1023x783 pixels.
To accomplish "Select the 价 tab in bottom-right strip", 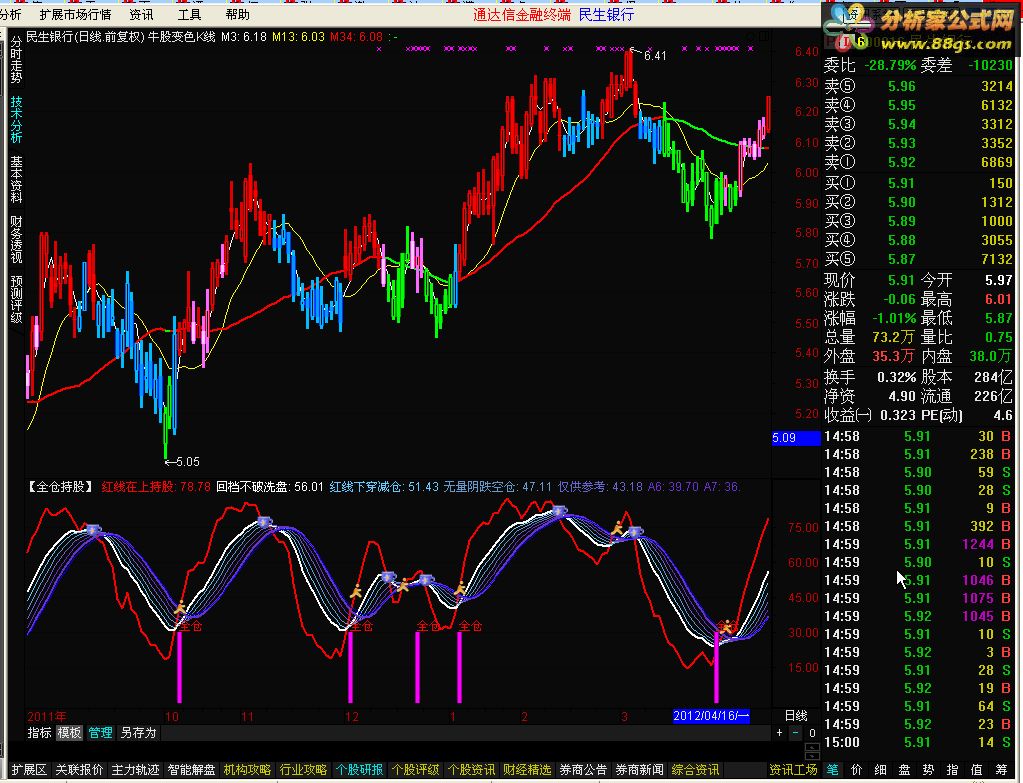I will pos(857,770).
